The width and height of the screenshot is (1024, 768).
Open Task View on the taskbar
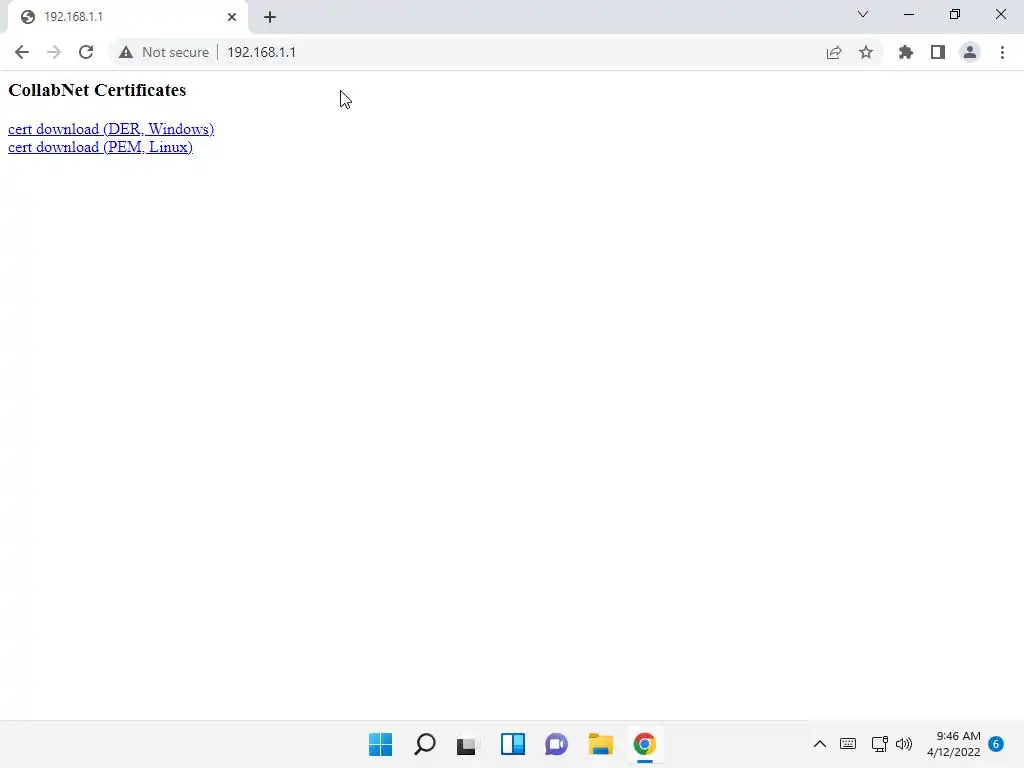point(466,744)
